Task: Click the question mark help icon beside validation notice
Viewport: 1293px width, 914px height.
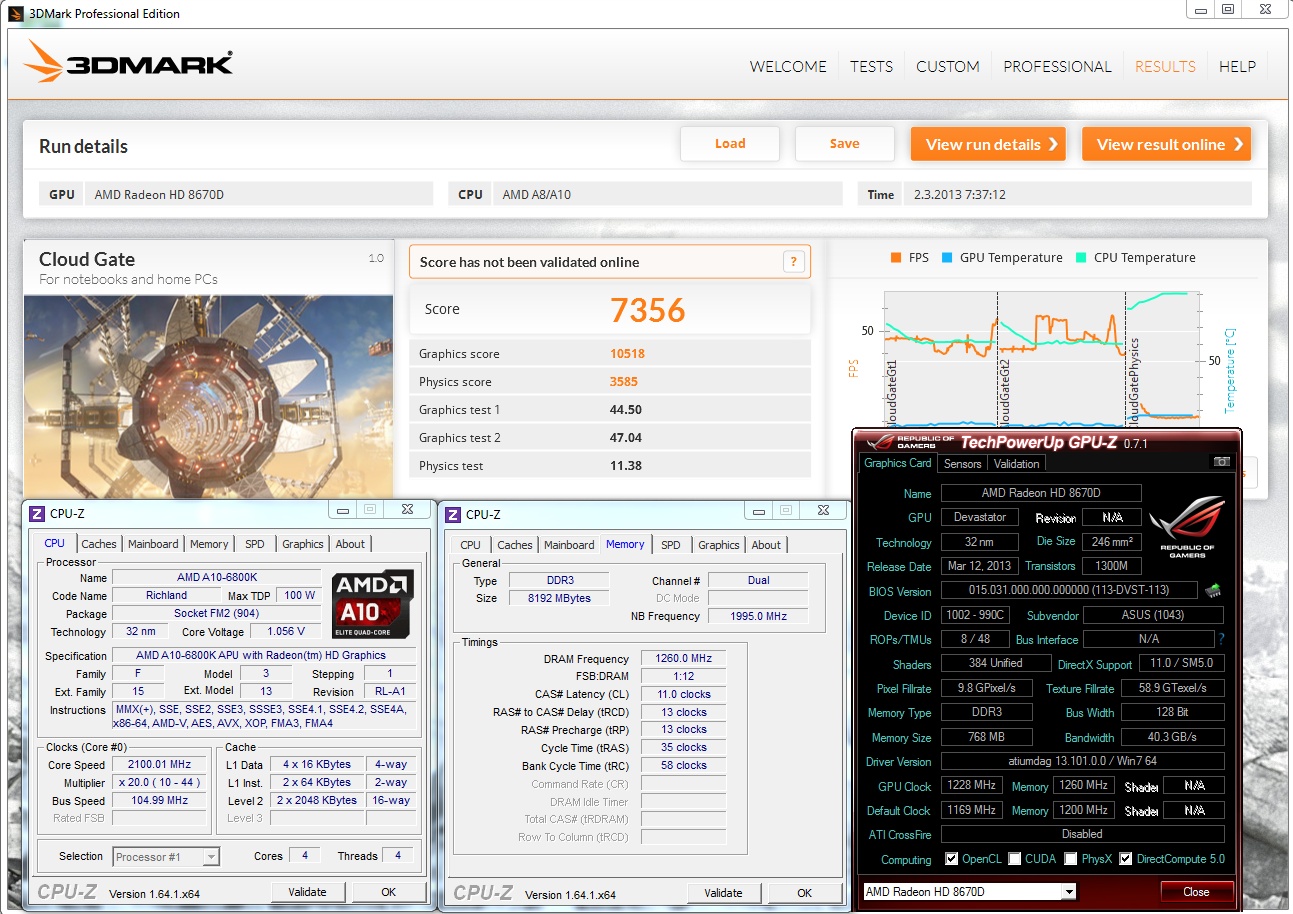Action: (793, 262)
